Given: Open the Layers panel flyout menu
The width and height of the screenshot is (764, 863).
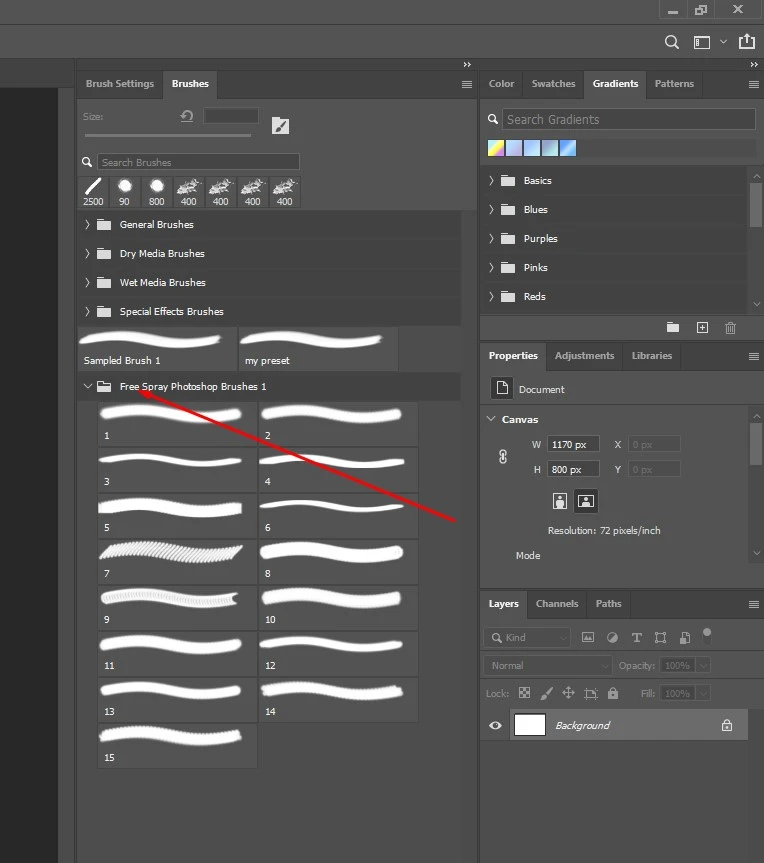Looking at the screenshot, I should 754,605.
